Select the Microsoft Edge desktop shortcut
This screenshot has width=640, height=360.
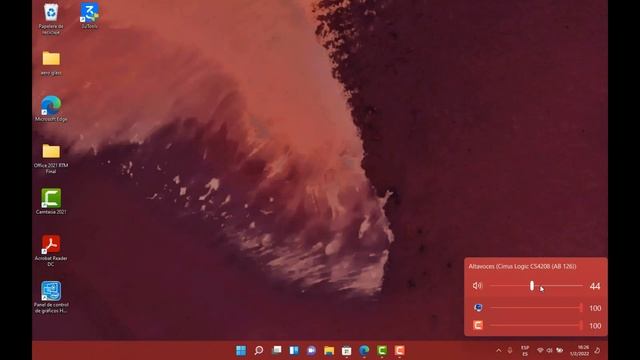tap(51, 109)
